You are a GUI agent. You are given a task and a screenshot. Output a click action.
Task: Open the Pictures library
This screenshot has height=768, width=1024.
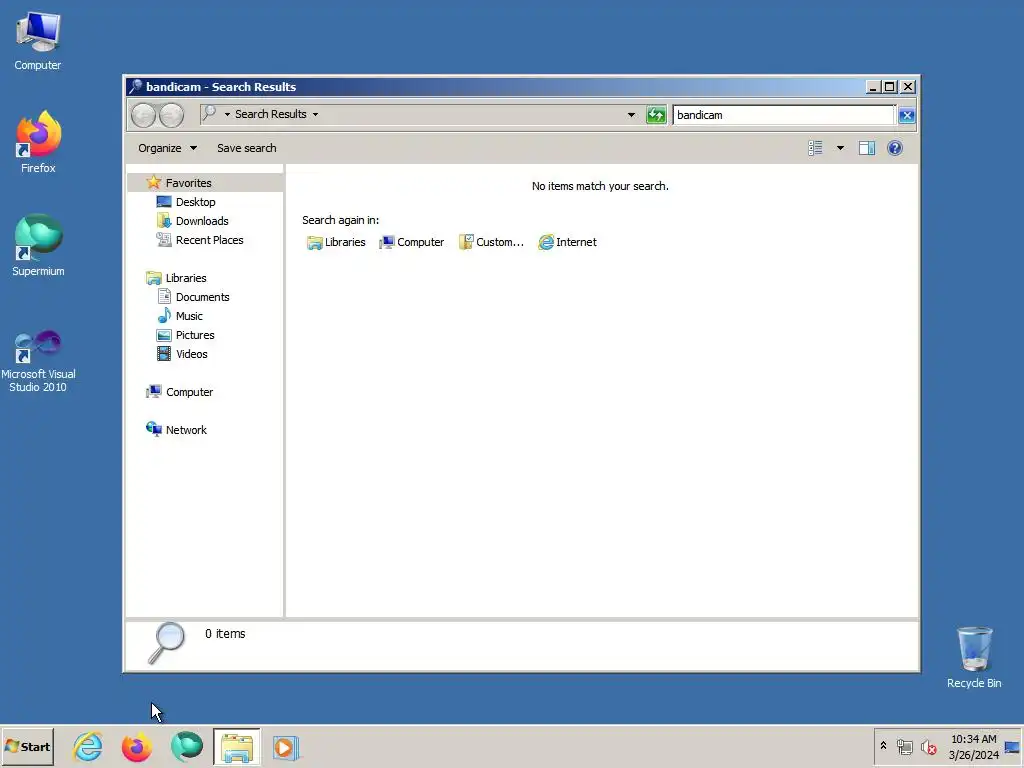[x=185, y=335]
